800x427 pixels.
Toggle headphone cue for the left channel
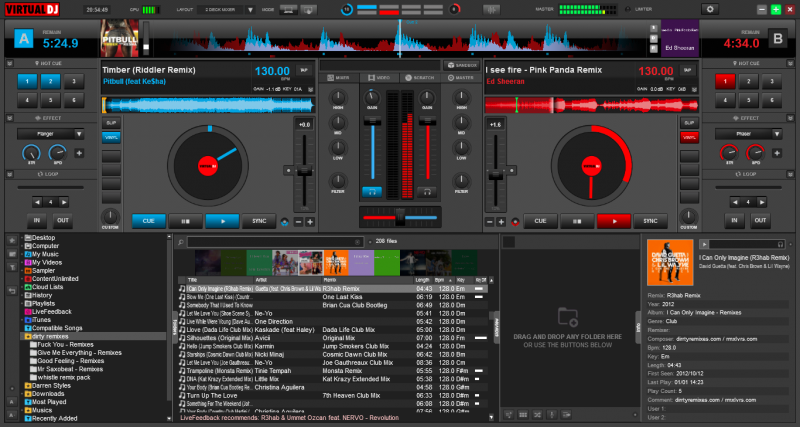tap(374, 190)
